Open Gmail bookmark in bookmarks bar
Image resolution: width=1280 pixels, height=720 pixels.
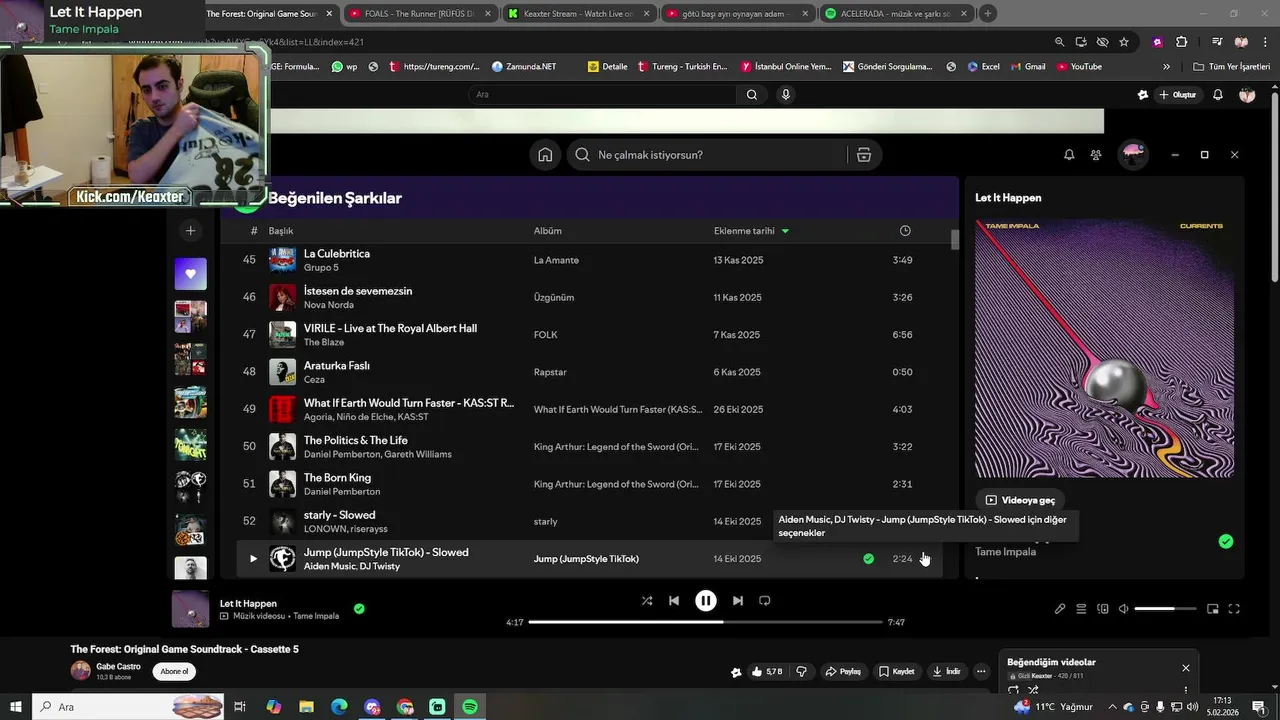[1026, 67]
